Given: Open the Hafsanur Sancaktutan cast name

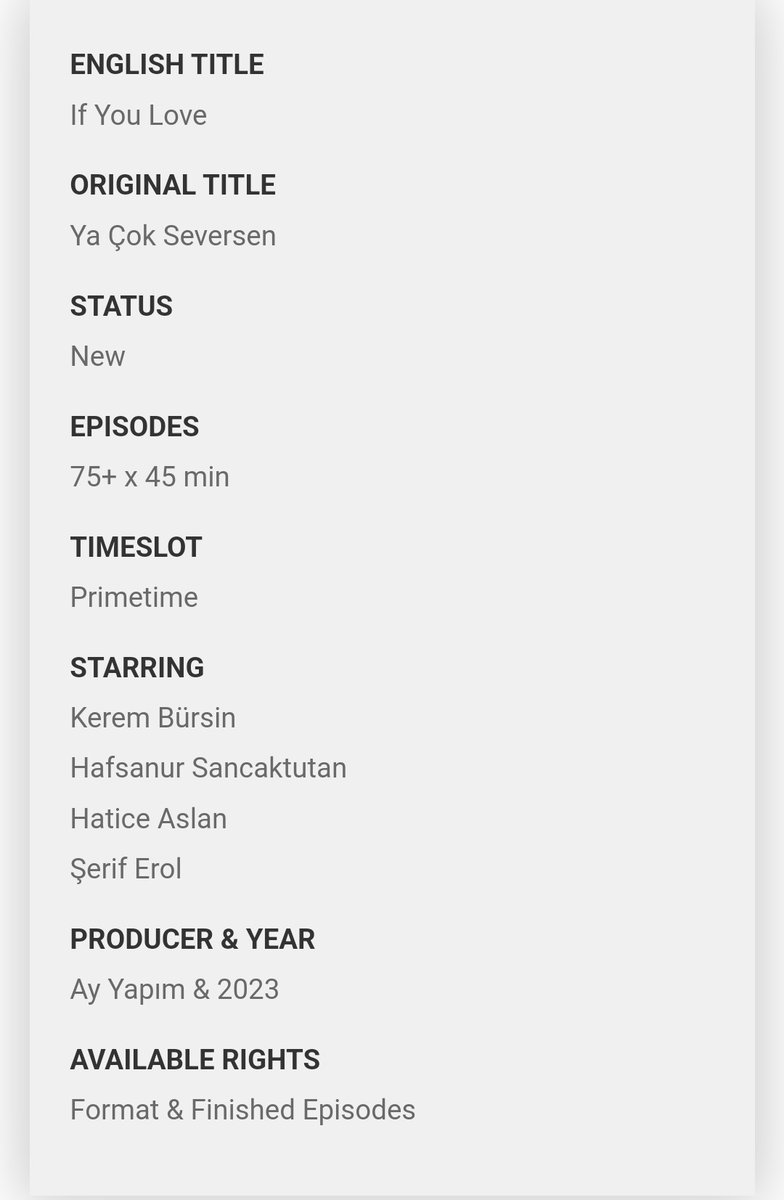Looking at the screenshot, I should coord(208,768).
